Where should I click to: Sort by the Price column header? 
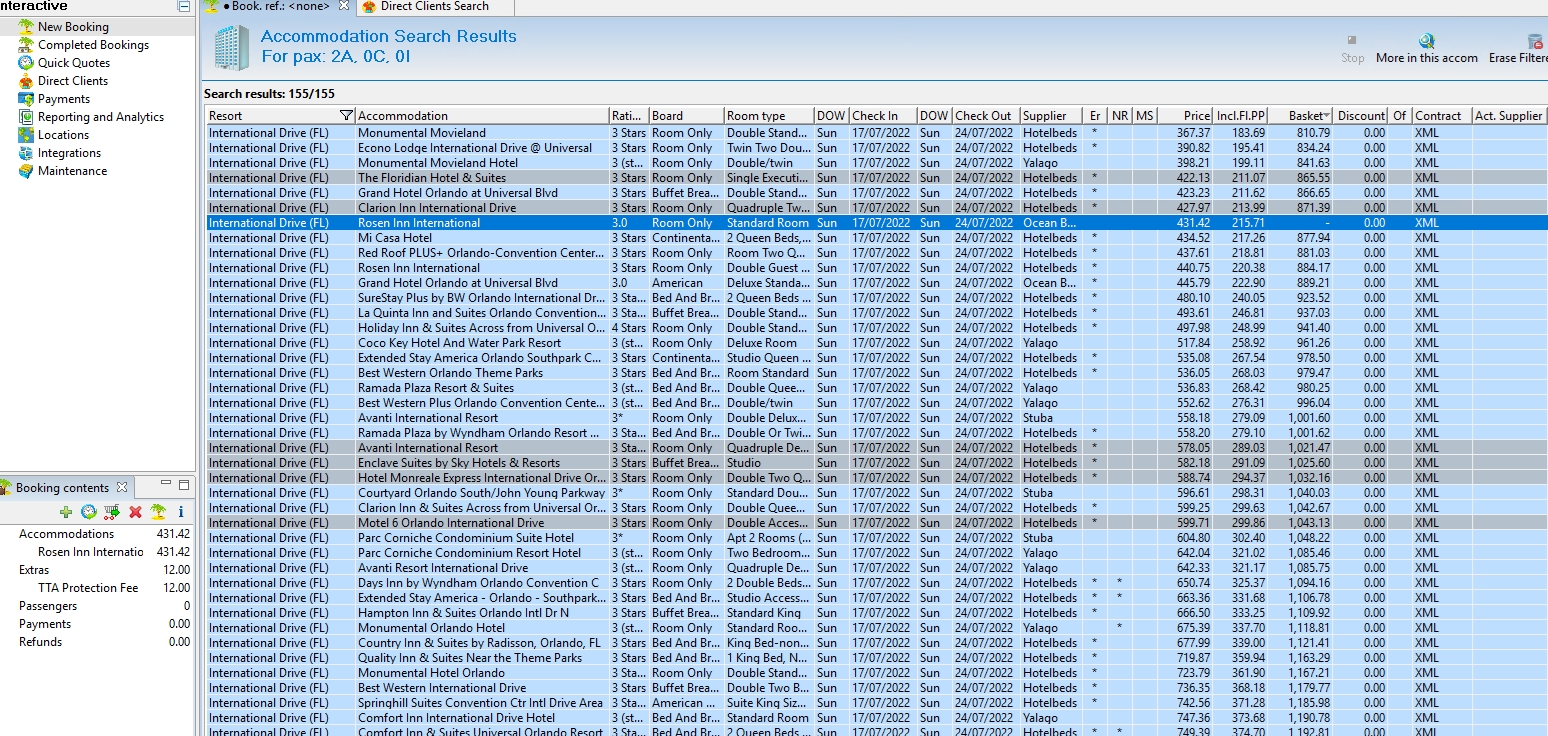[1185, 116]
